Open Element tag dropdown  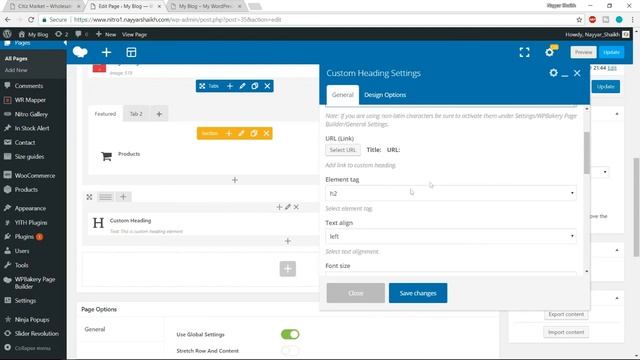click(451, 193)
